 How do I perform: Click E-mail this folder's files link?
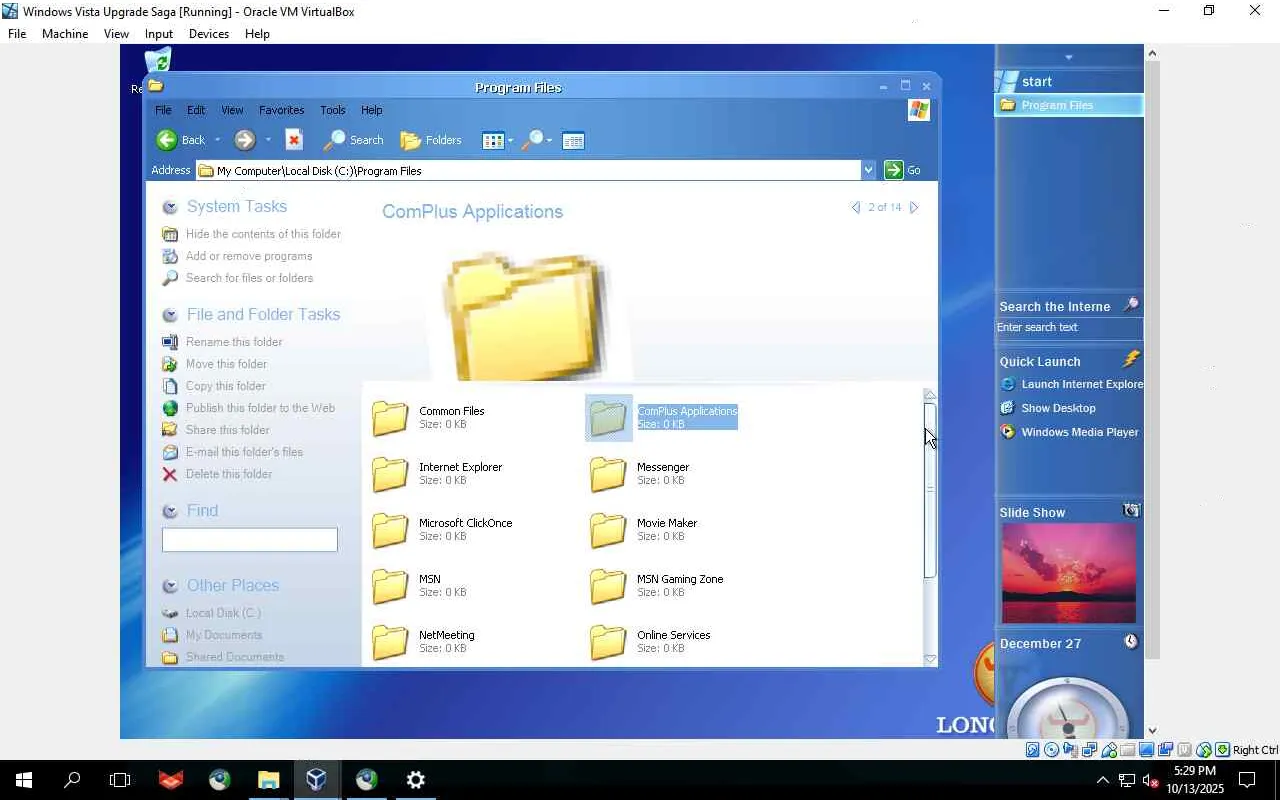click(x=244, y=452)
